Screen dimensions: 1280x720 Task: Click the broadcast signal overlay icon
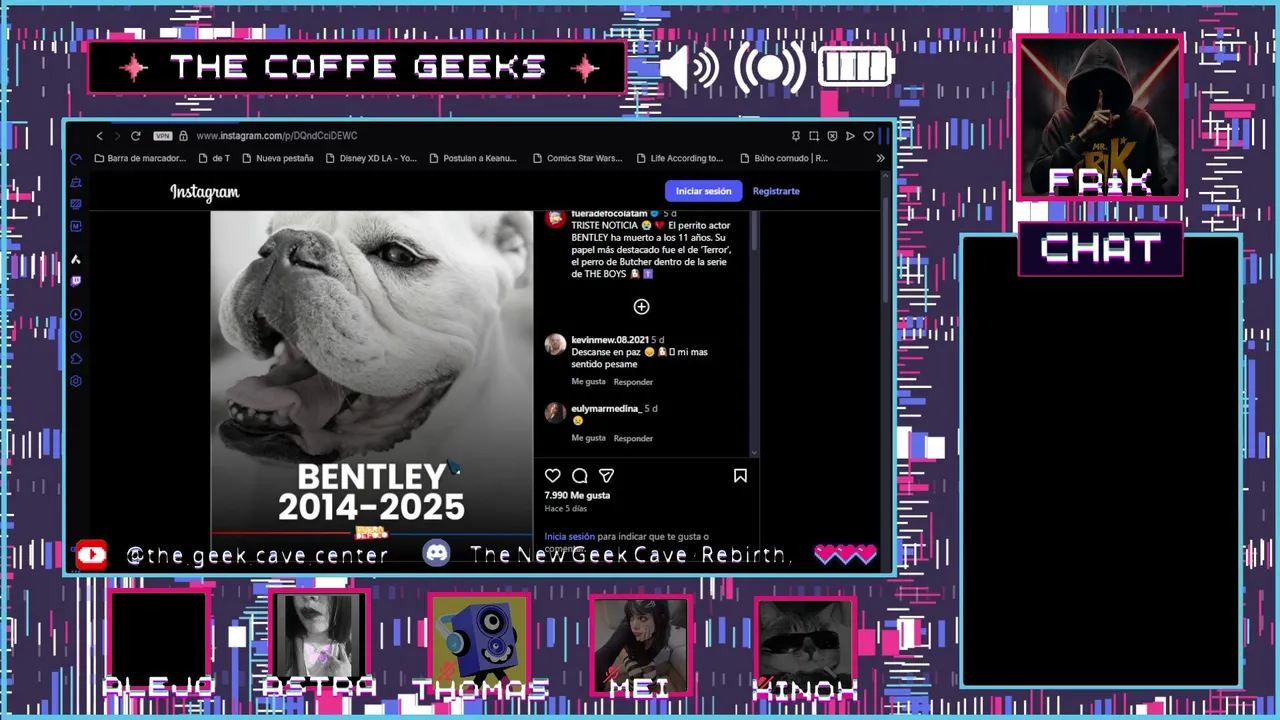pos(770,67)
